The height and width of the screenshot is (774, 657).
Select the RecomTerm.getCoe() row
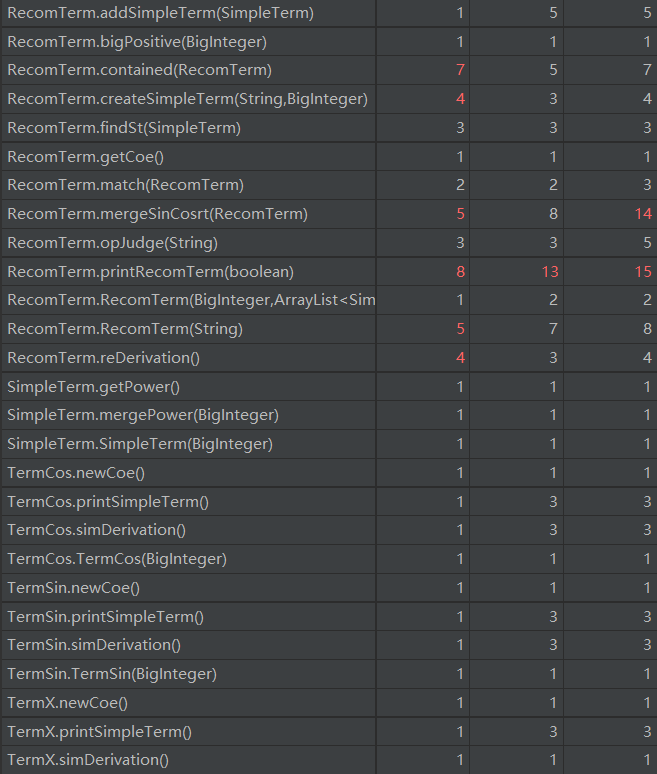coord(85,157)
